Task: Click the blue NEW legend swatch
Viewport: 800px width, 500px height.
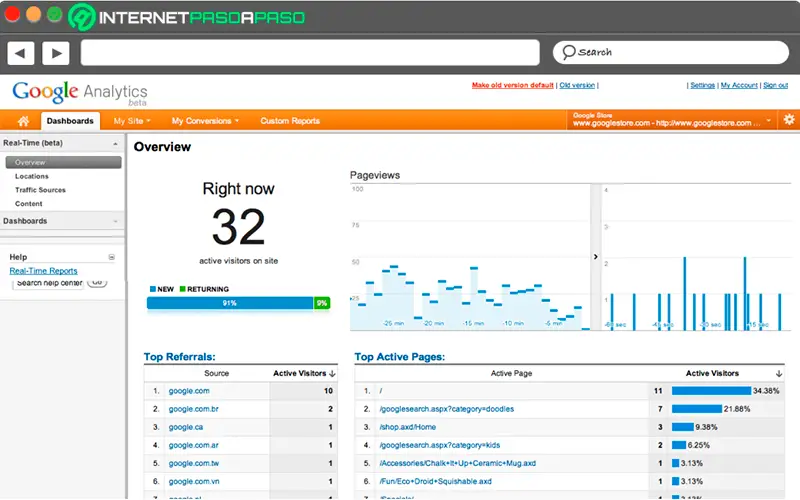Action: tap(153, 289)
